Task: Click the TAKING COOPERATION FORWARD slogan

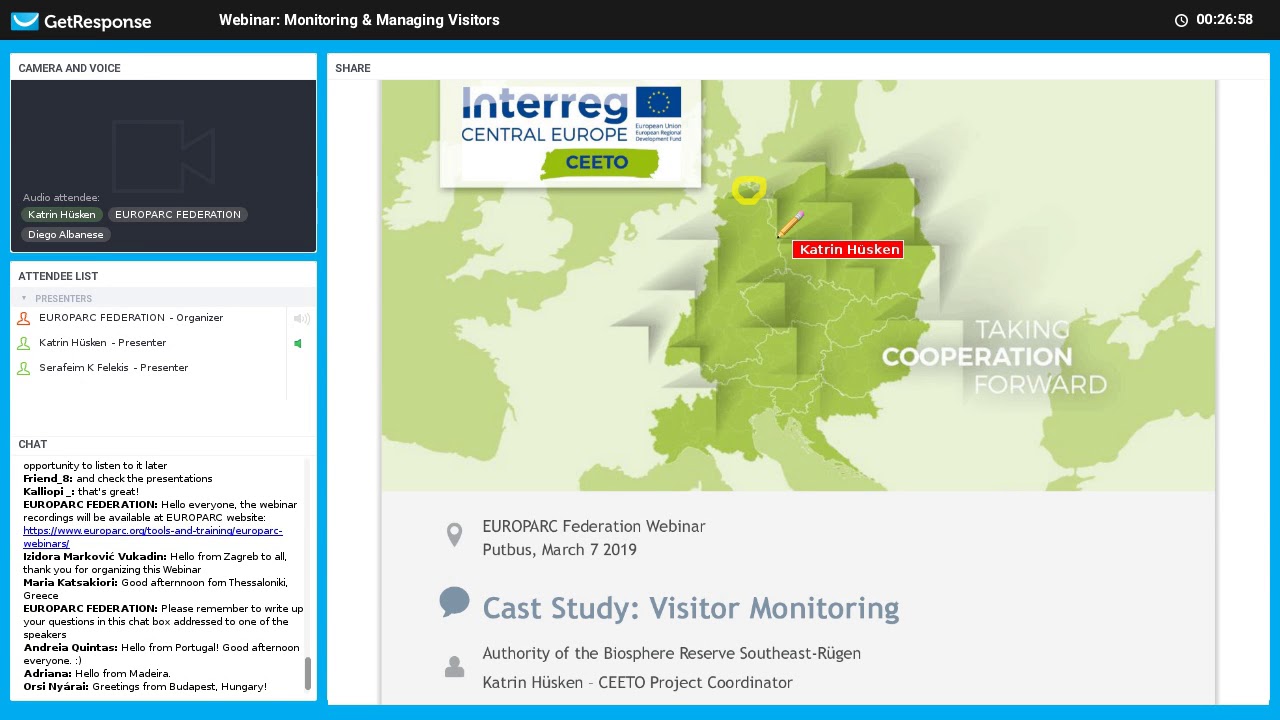Action: point(994,357)
